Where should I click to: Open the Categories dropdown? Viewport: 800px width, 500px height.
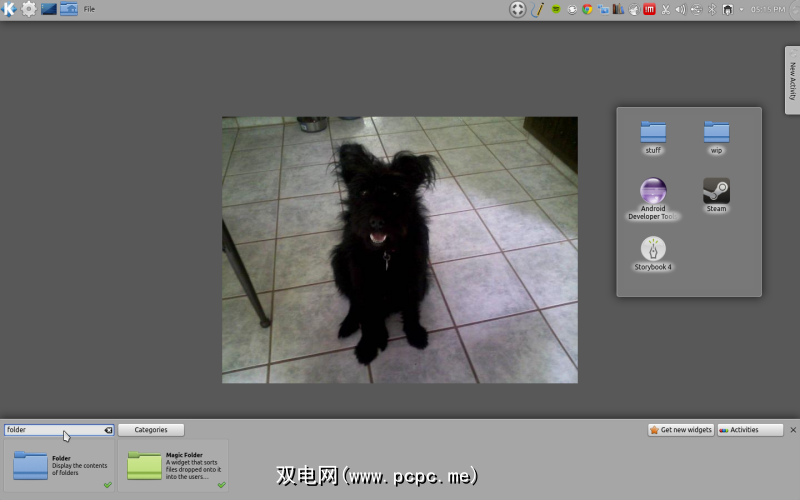(151, 430)
